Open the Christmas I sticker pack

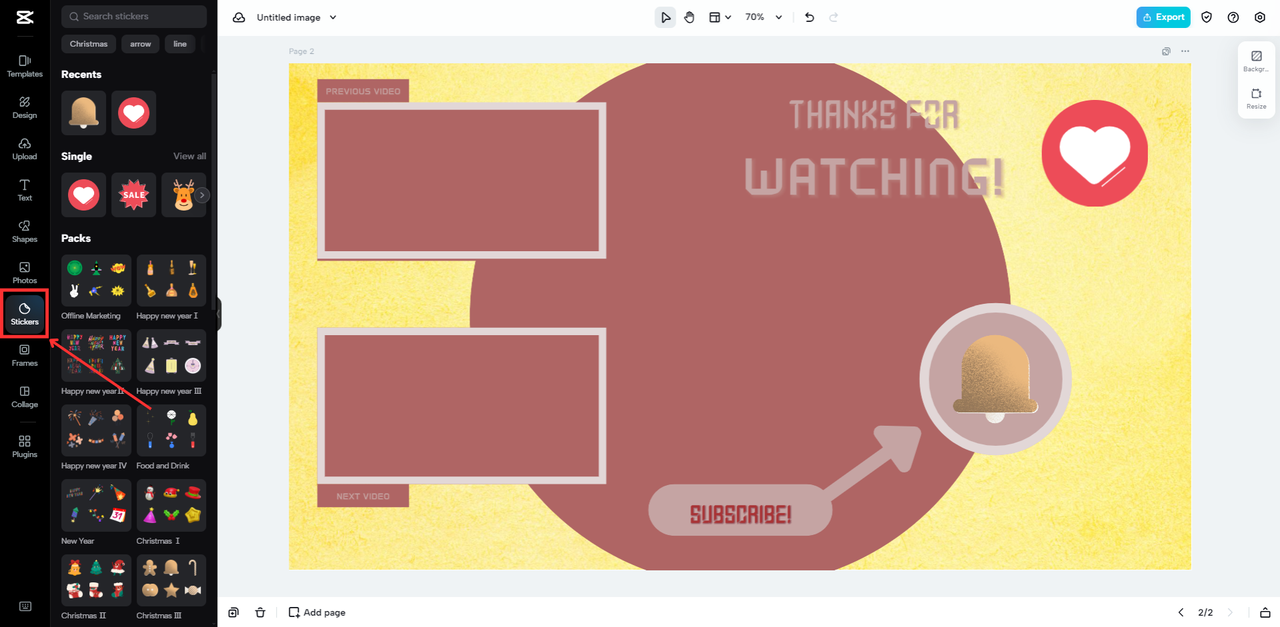click(171, 505)
